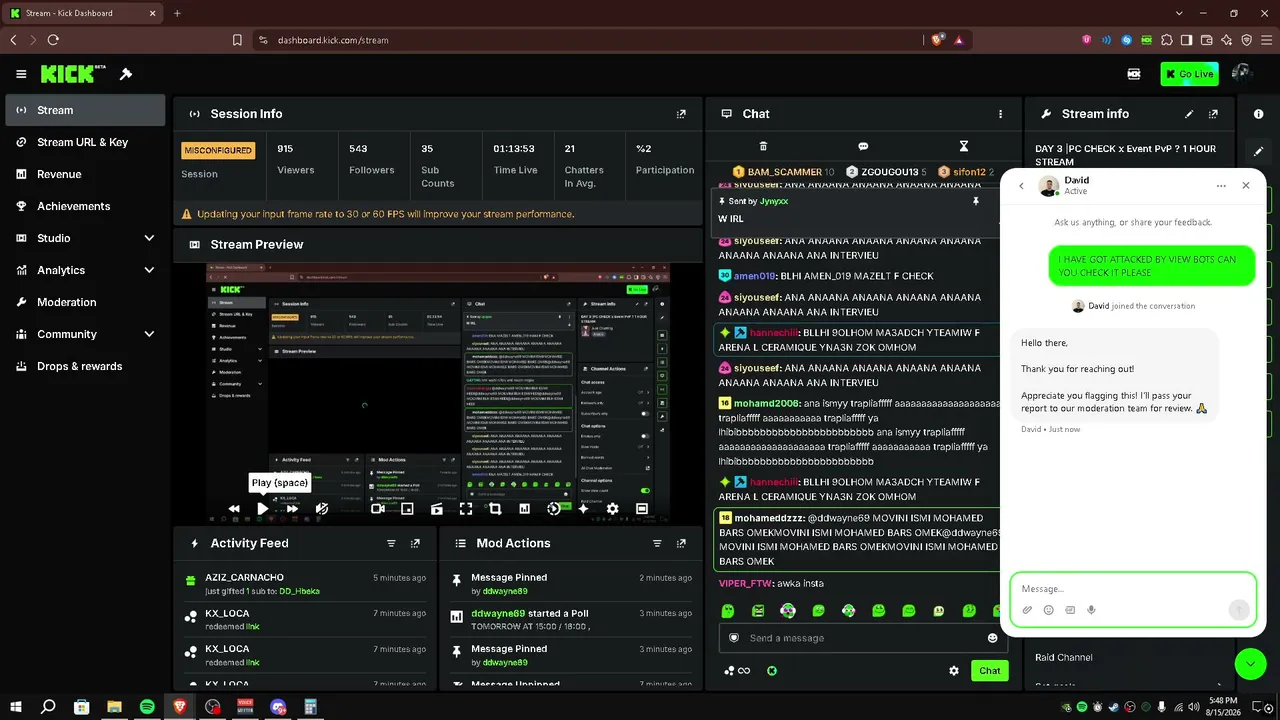
Task: Open Spotify from the taskbar
Action: (147, 707)
